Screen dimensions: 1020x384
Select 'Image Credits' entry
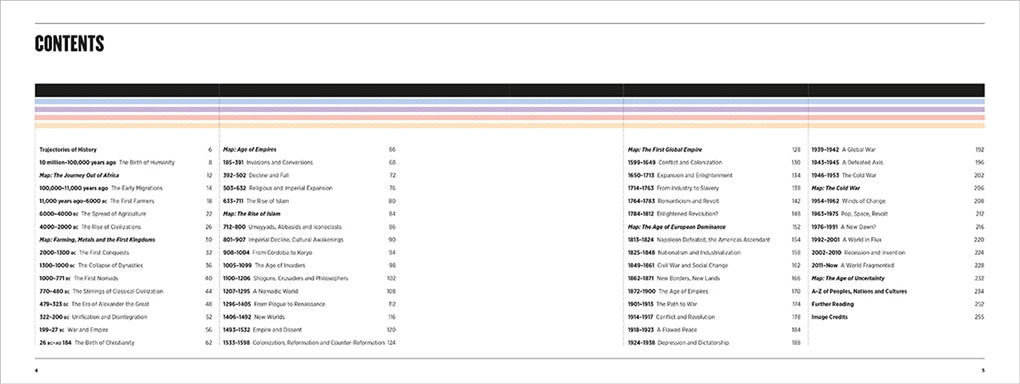(x=830, y=317)
